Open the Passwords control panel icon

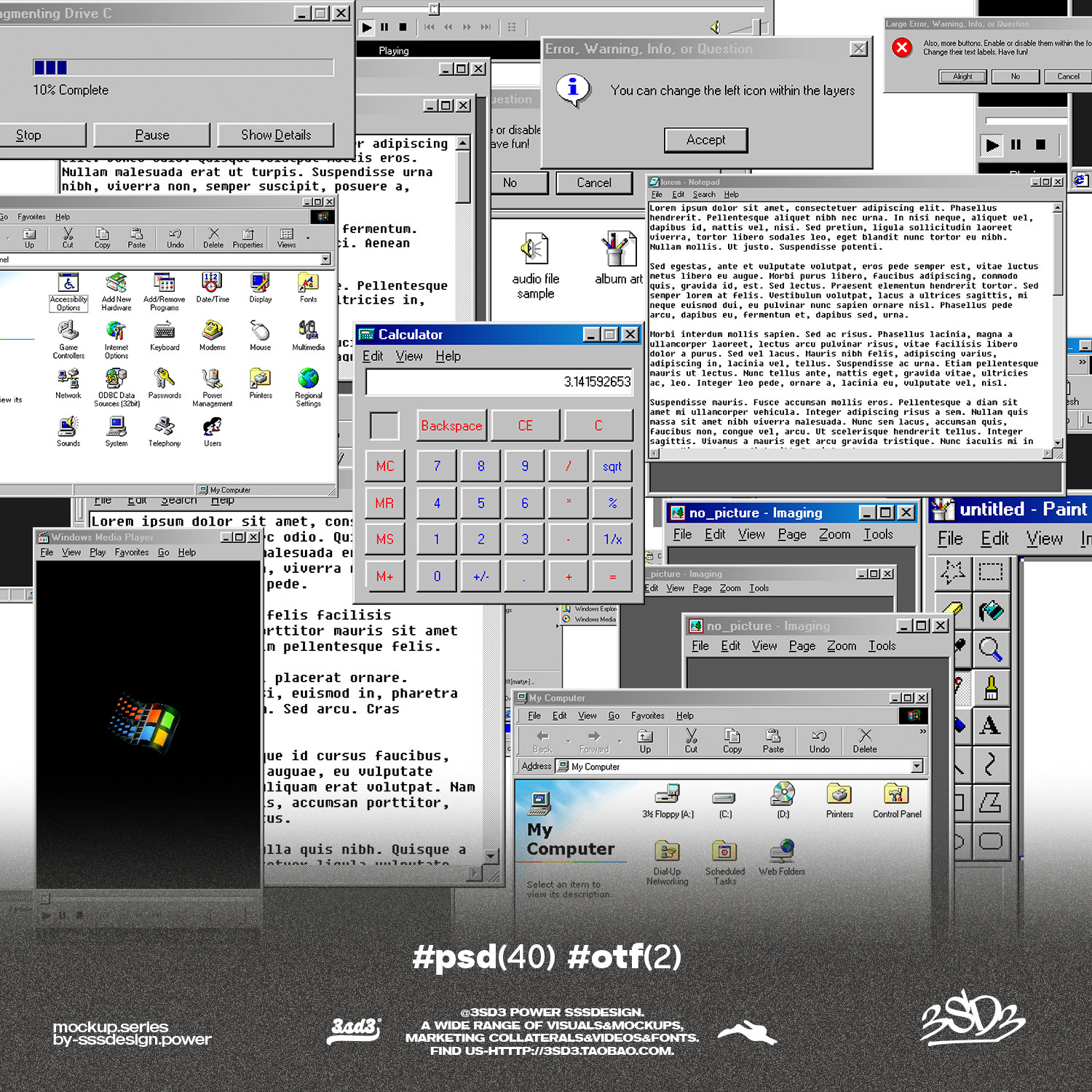tap(165, 384)
